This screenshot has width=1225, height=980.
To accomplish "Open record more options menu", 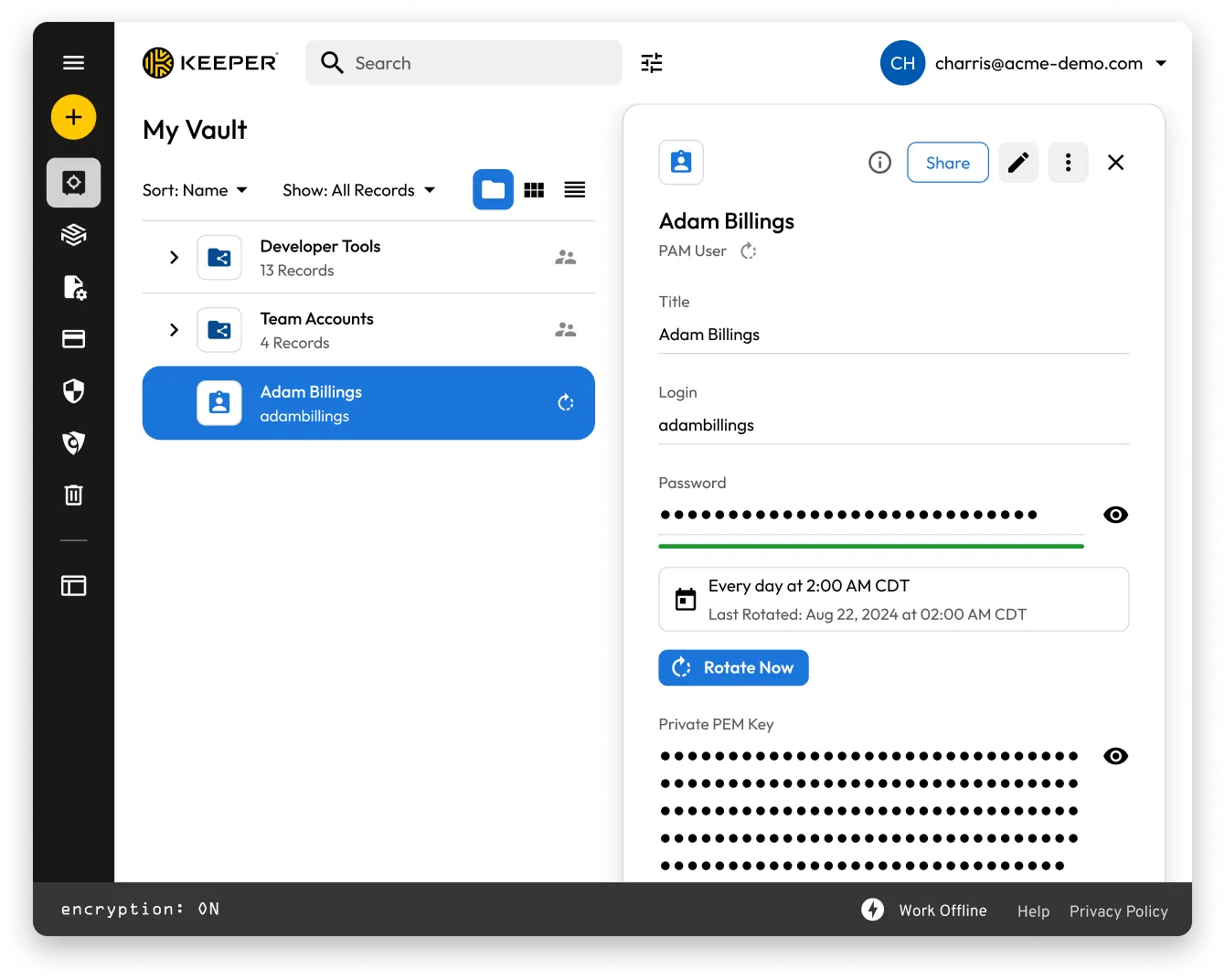I will point(1068,162).
